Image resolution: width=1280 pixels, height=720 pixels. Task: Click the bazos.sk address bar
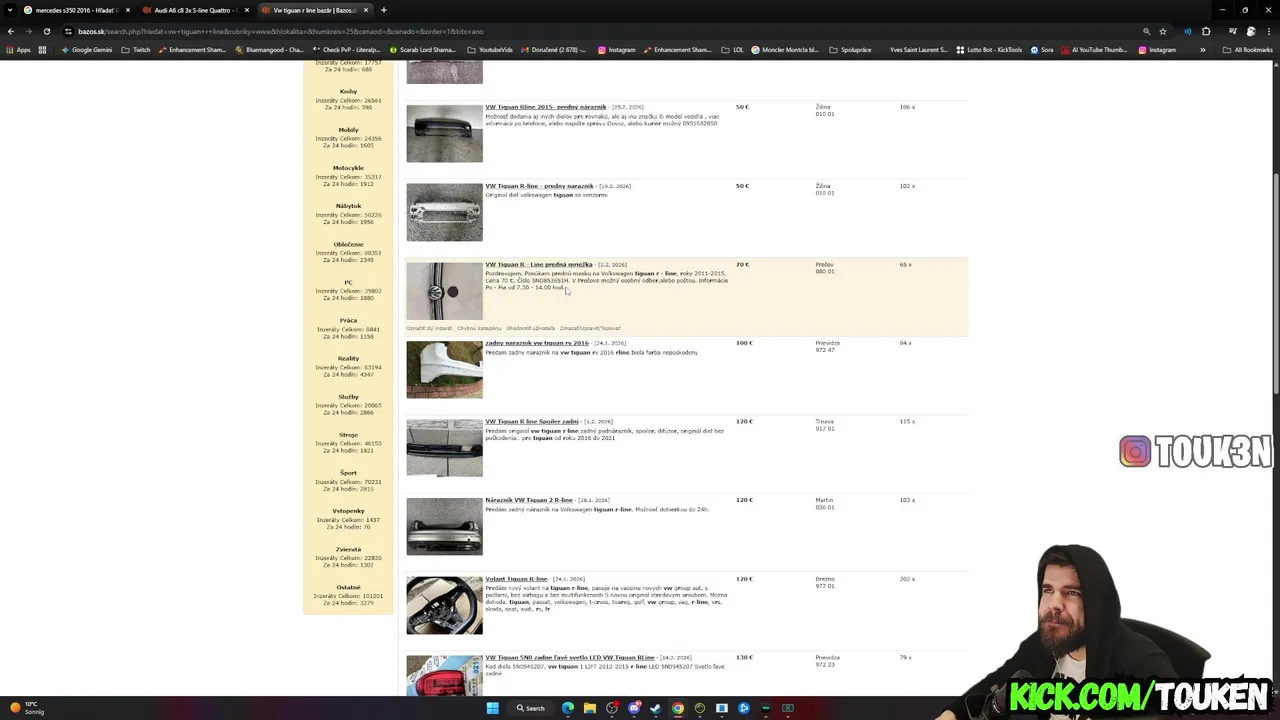pyautogui.click(x=600, y=31)
